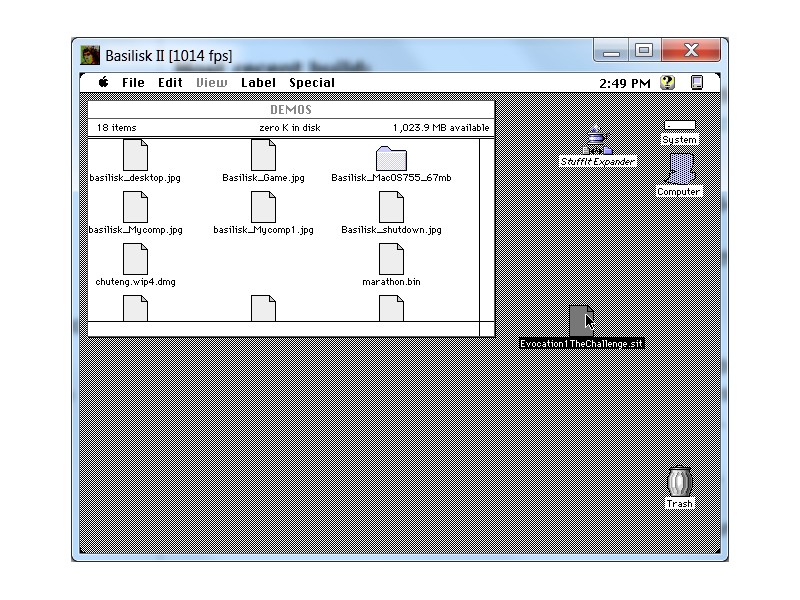Select the Trash can icon
The width and height of the screenshot is (800, 600).
(x=680, y=481)
